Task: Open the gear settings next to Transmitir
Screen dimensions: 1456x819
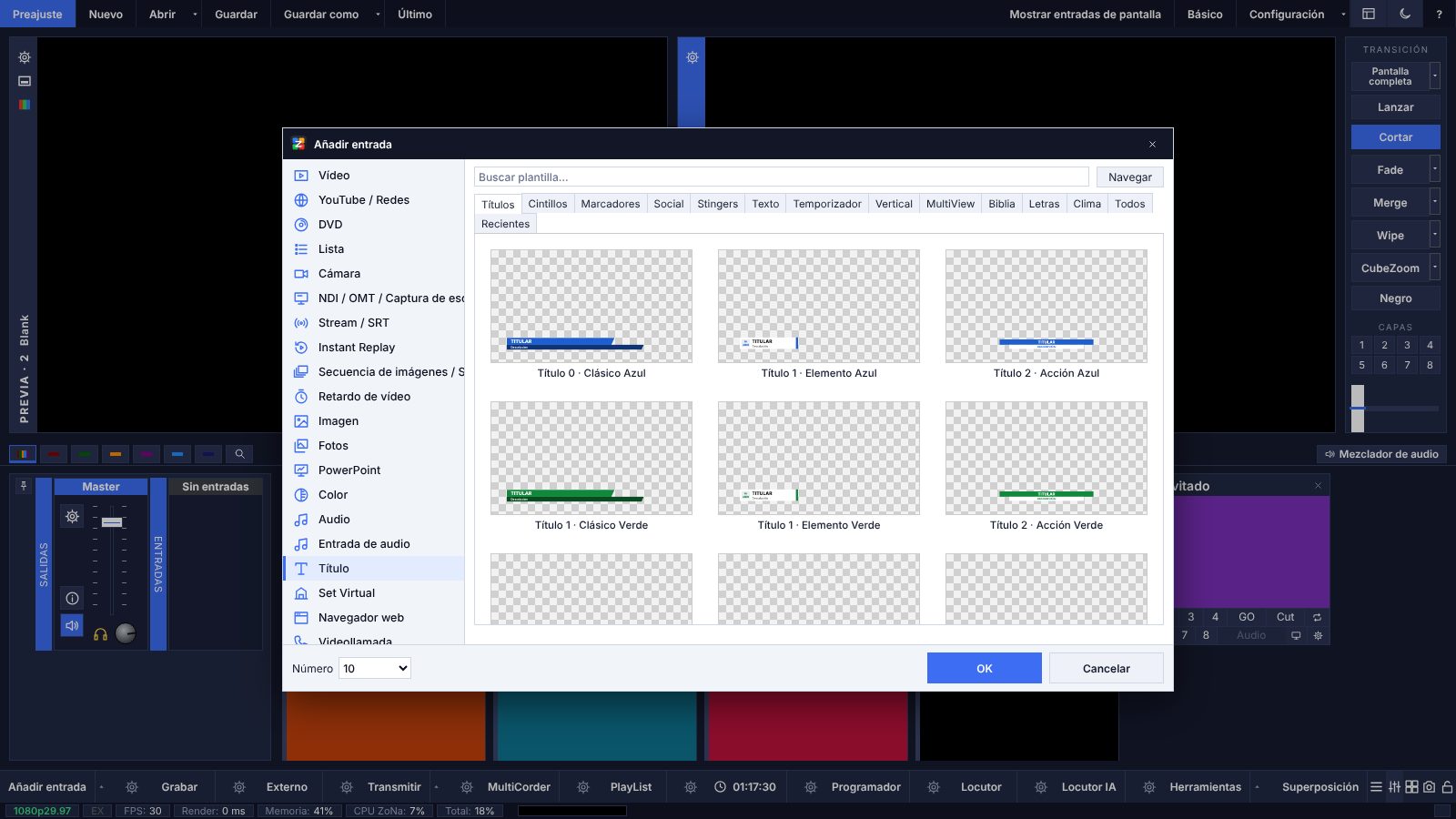Action: click(x=347, y=787)
